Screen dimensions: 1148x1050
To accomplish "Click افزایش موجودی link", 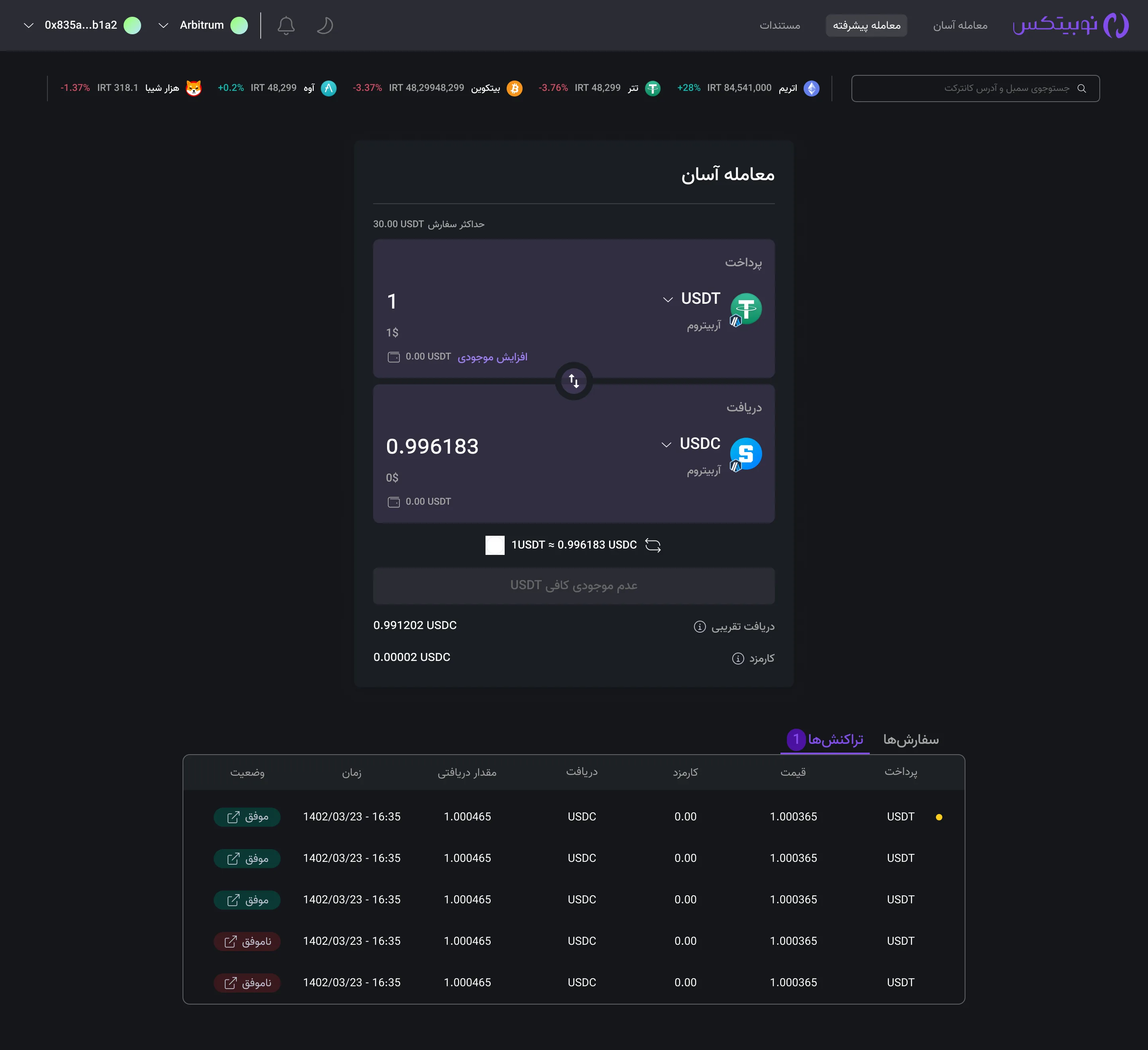I will click(x=493, y=357).
